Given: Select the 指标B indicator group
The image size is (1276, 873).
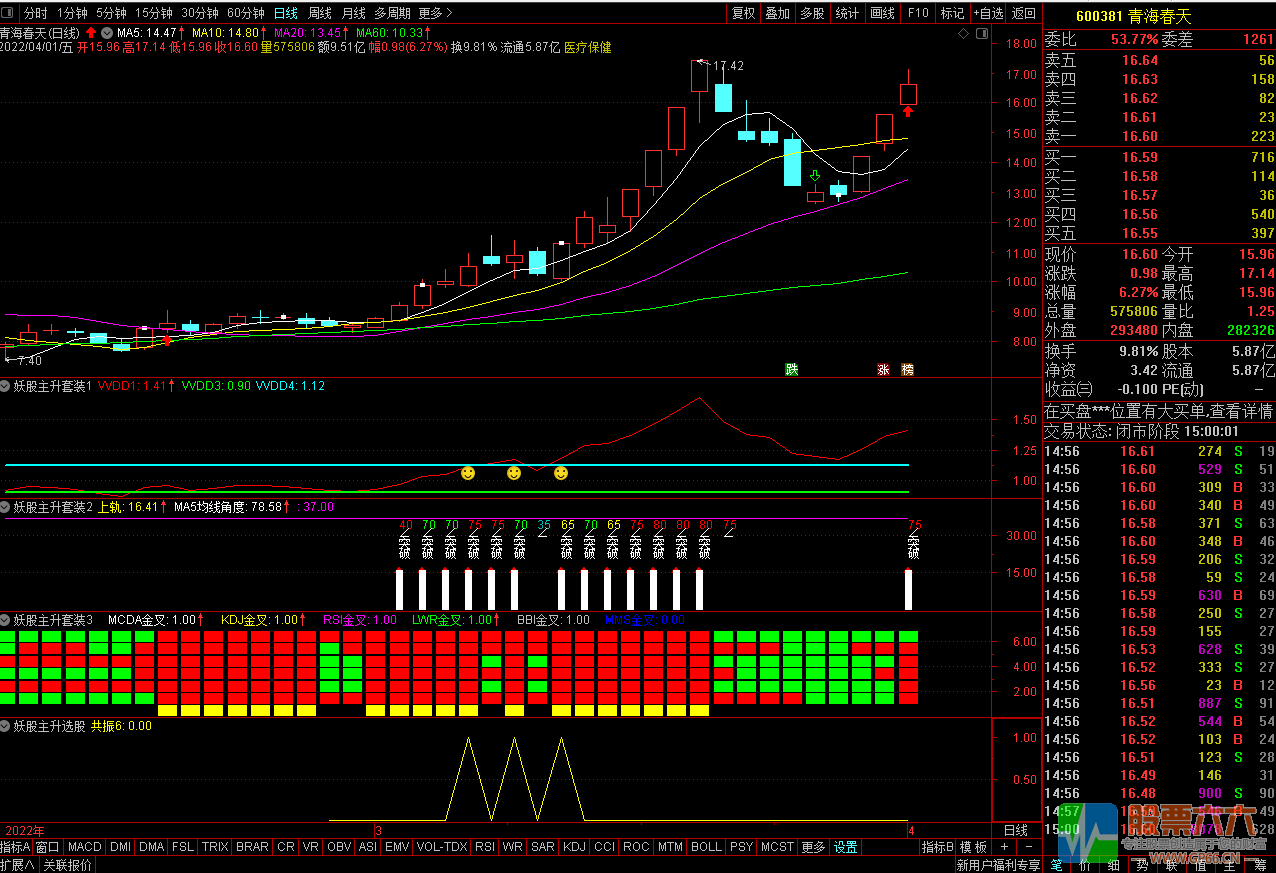Looking at the screenshot, I should [938, 847].
